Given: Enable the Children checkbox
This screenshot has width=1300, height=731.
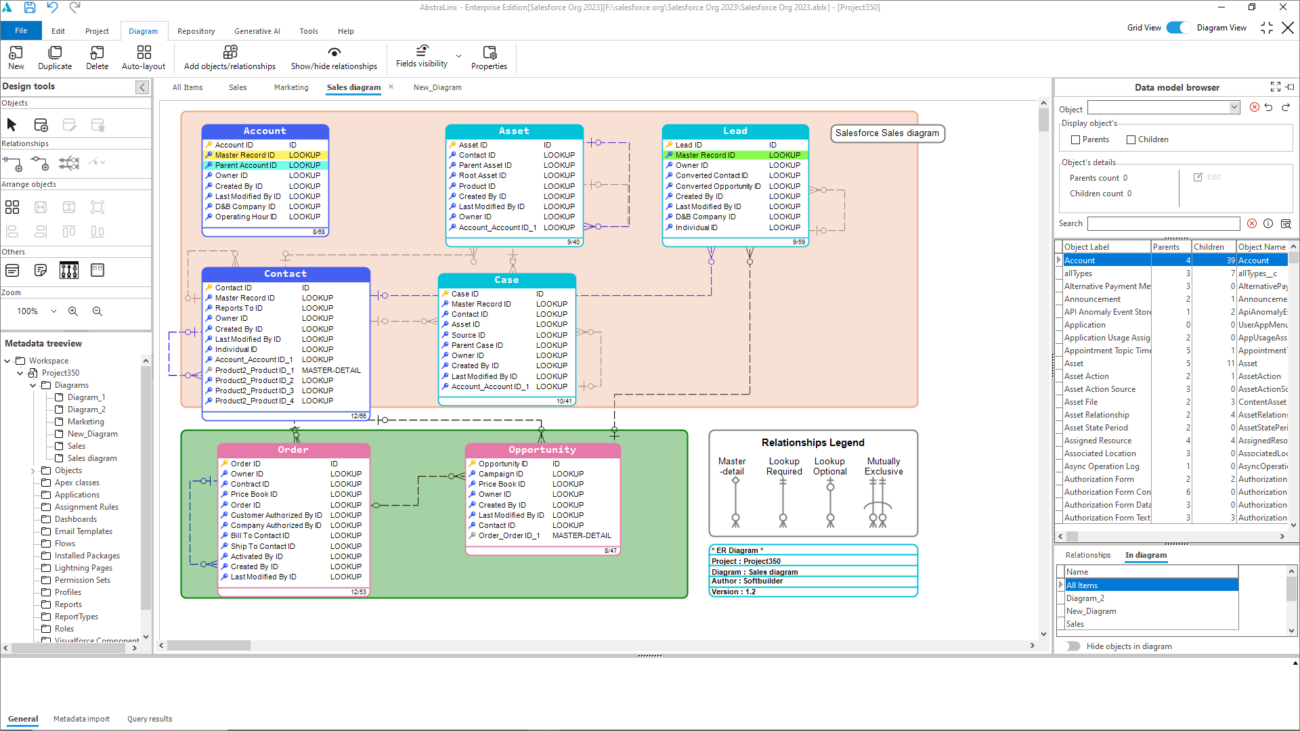Looking at the screenshot, I should click(x=1131, y=140).
